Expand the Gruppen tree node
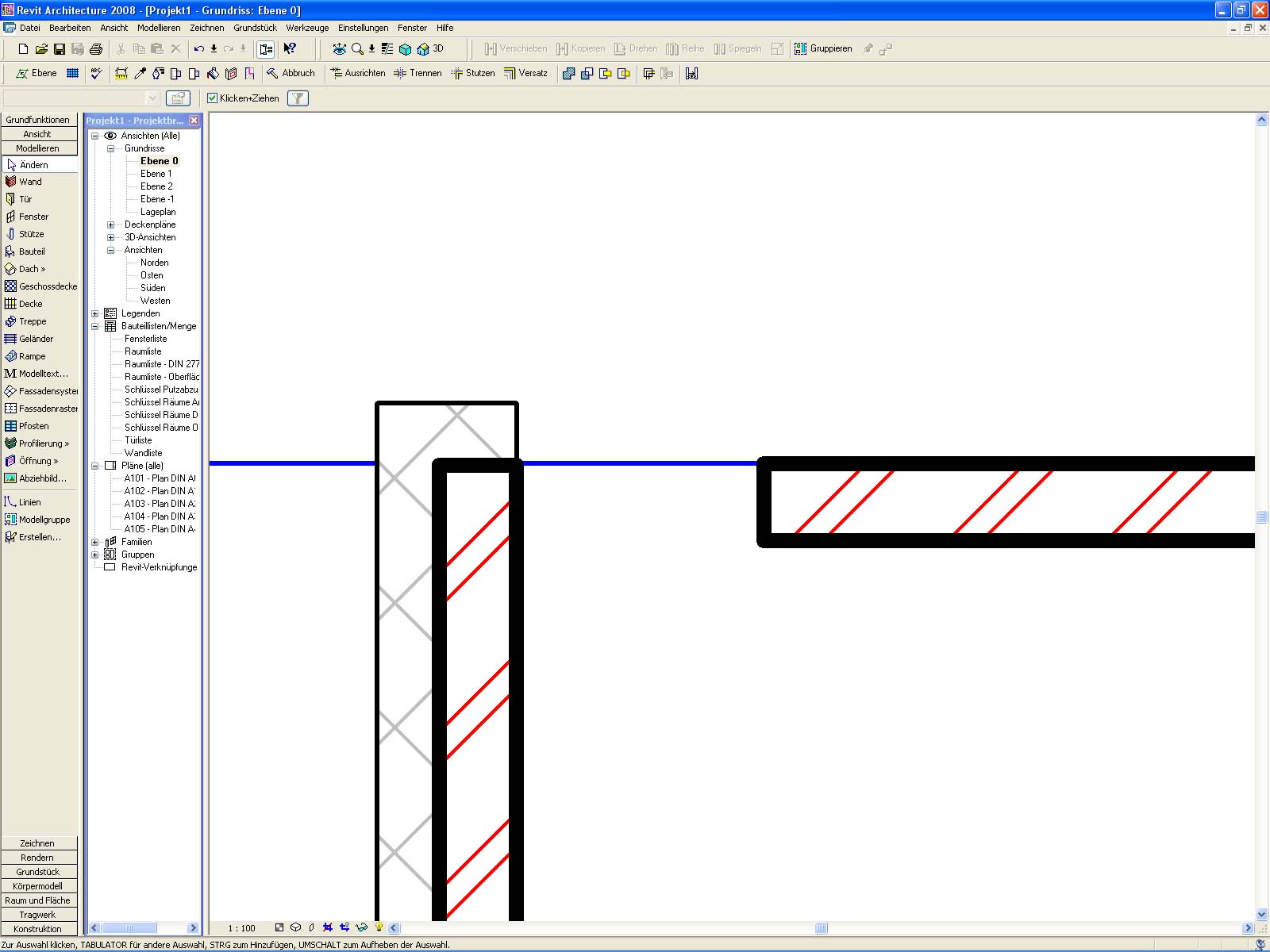The height and width of the screenshot is (952, 1270). click(x=95, y=555)
